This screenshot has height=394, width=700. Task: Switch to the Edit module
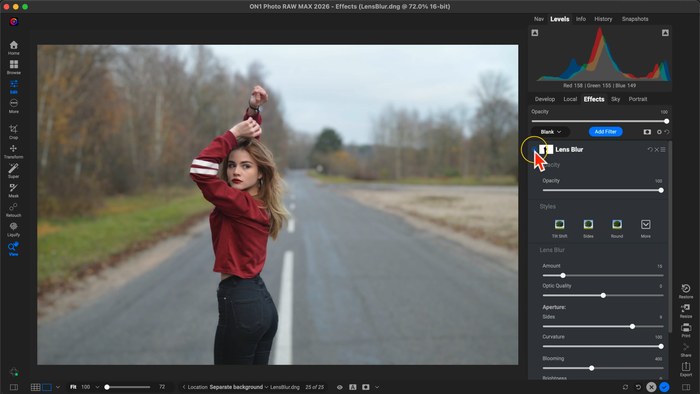pos(14,87)
